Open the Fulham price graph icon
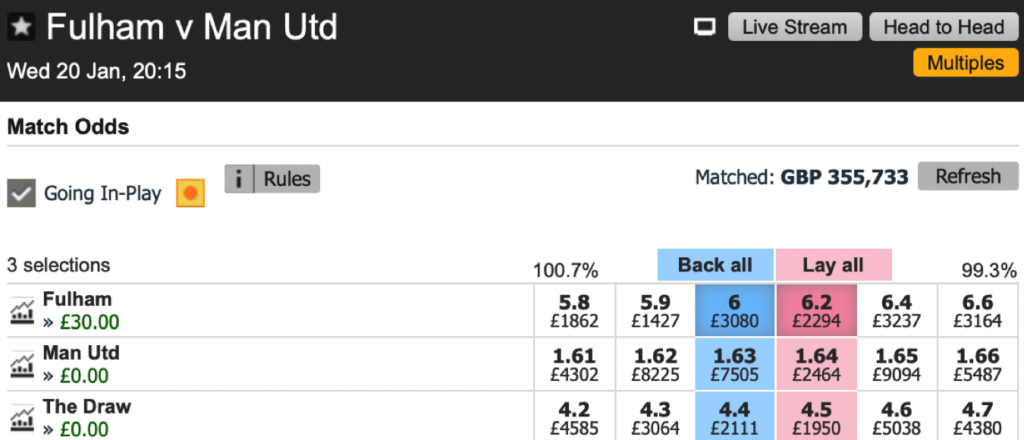The width and height of the screenshot is (1024, 440). pyautogui.click(x=22, y=311)
